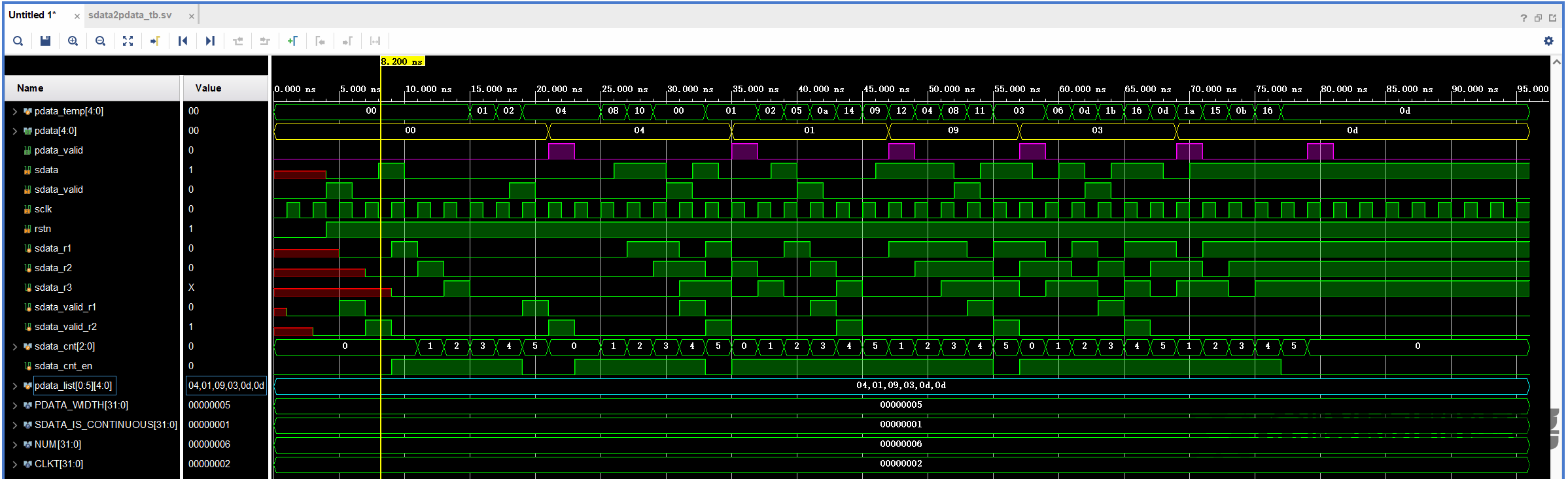Click the pdata_list value 04,01,09,03,0d,0d
1568x479 pixels.
pos(226,386)
